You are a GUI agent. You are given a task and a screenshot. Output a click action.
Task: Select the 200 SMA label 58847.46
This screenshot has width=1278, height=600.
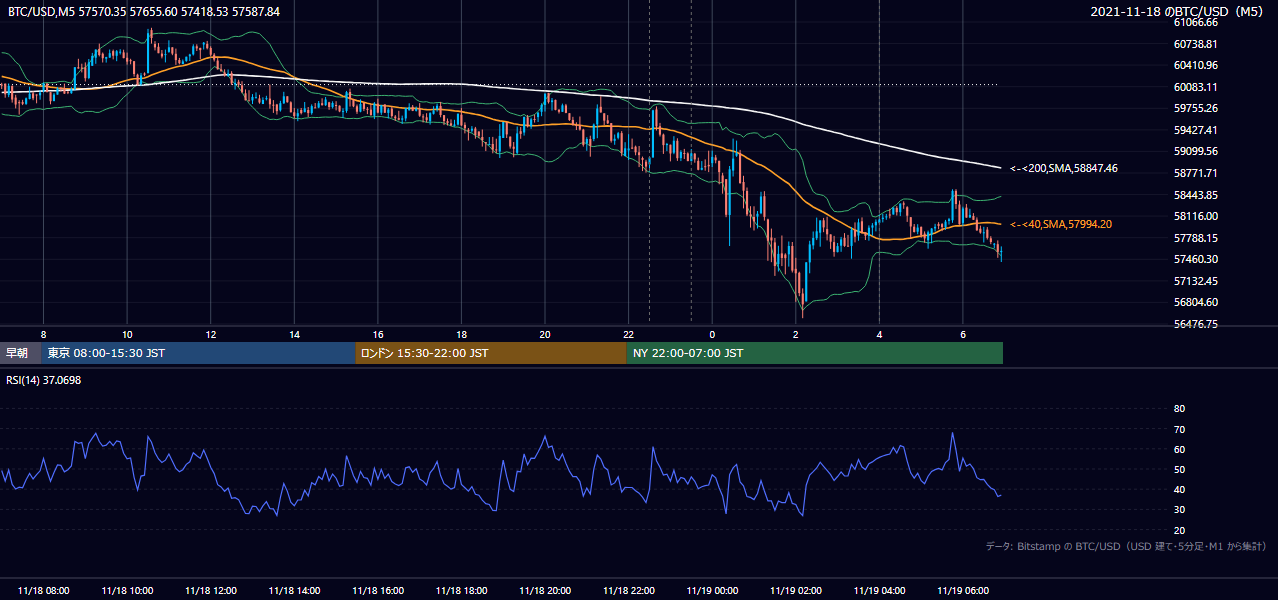click(1063, 168)
